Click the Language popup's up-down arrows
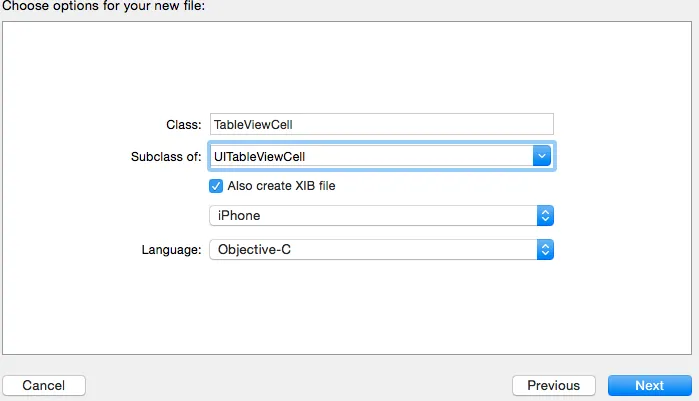This screenshot has width=699, height=401. click(545, 248)
